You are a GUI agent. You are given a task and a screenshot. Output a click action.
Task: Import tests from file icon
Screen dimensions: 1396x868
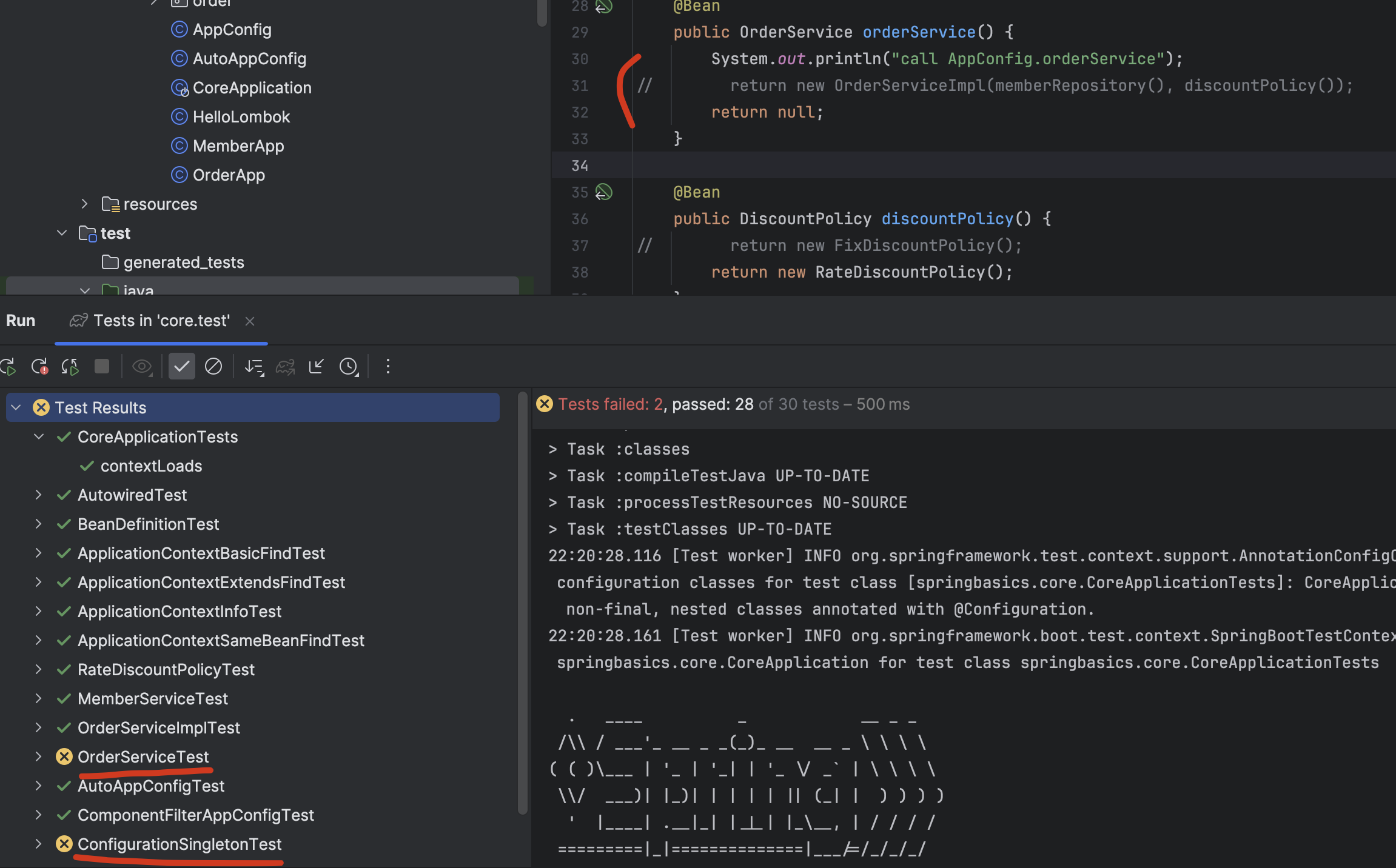click(317, 366)
